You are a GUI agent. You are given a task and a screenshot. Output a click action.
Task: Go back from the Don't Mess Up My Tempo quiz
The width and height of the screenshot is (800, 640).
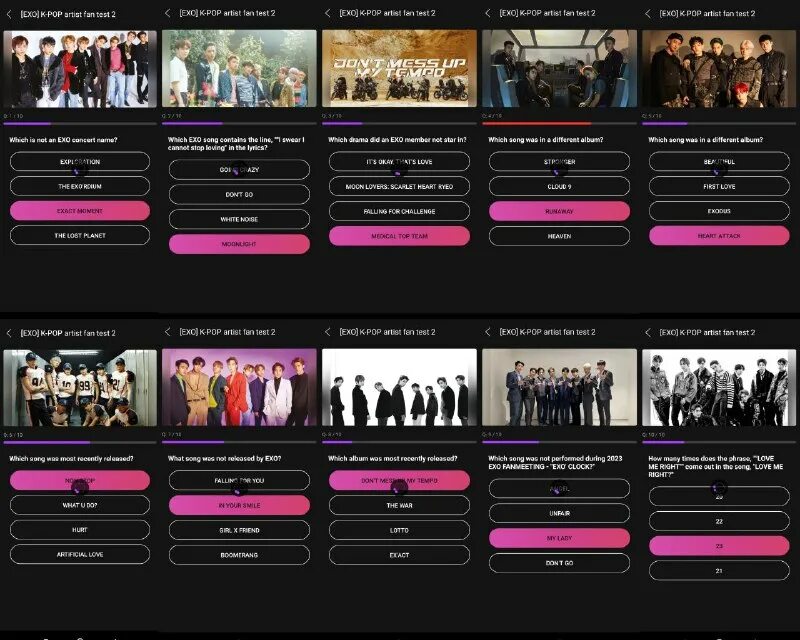pos(328,13)
